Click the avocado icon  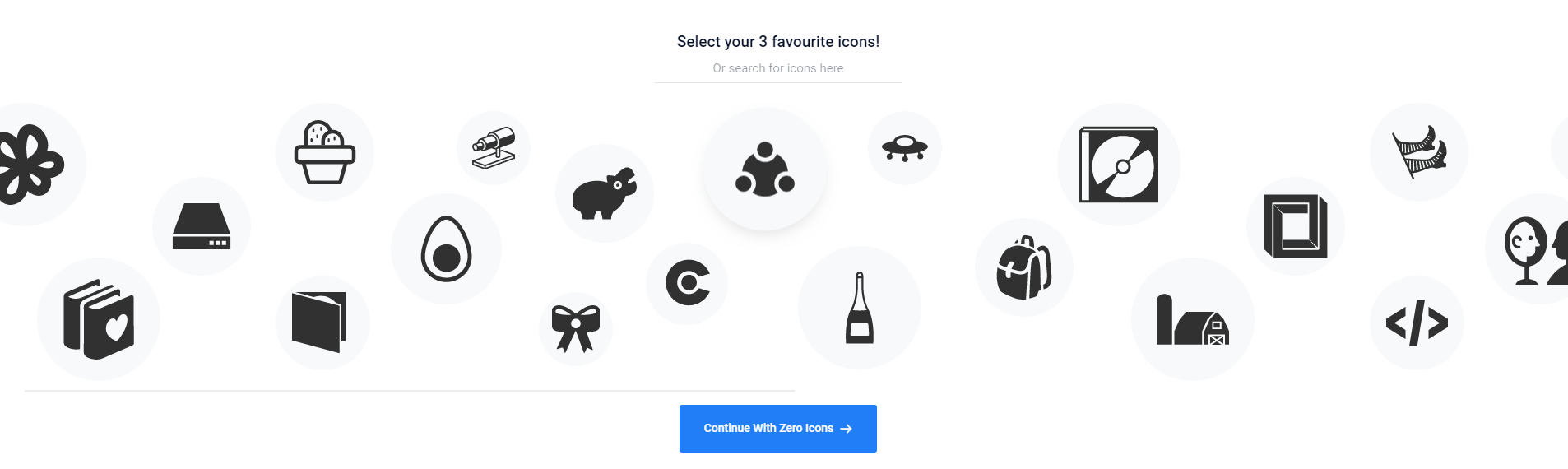446,248
